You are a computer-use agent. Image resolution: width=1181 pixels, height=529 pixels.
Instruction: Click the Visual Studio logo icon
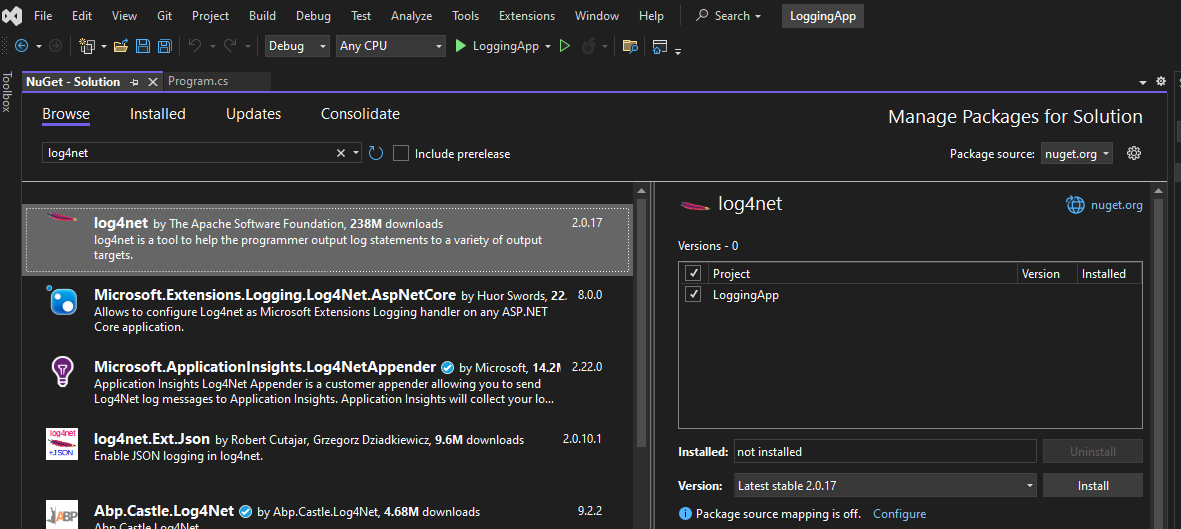pos(12,15)
